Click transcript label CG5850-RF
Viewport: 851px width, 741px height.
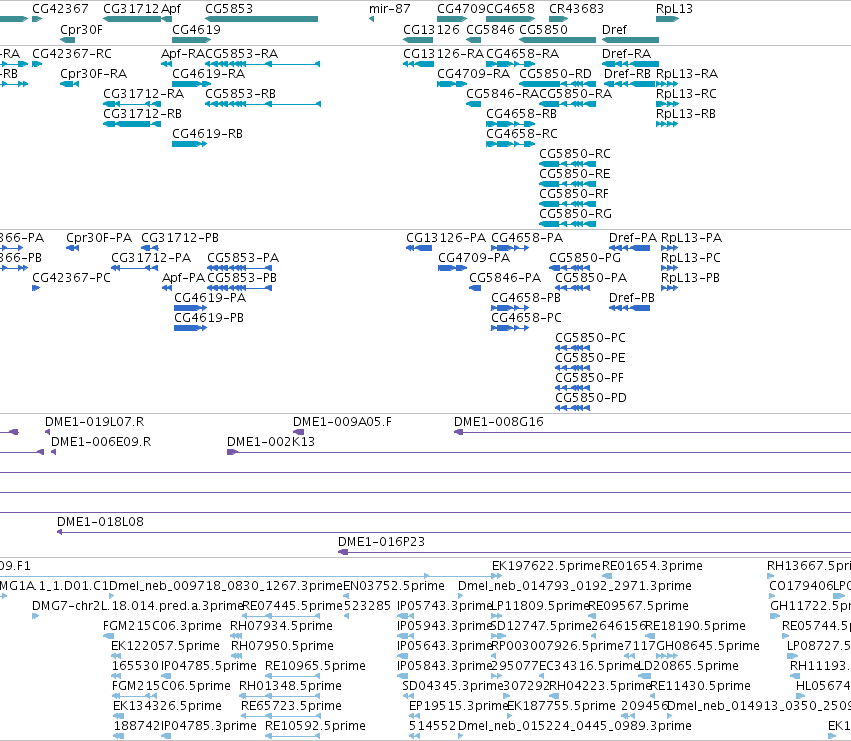574,194
